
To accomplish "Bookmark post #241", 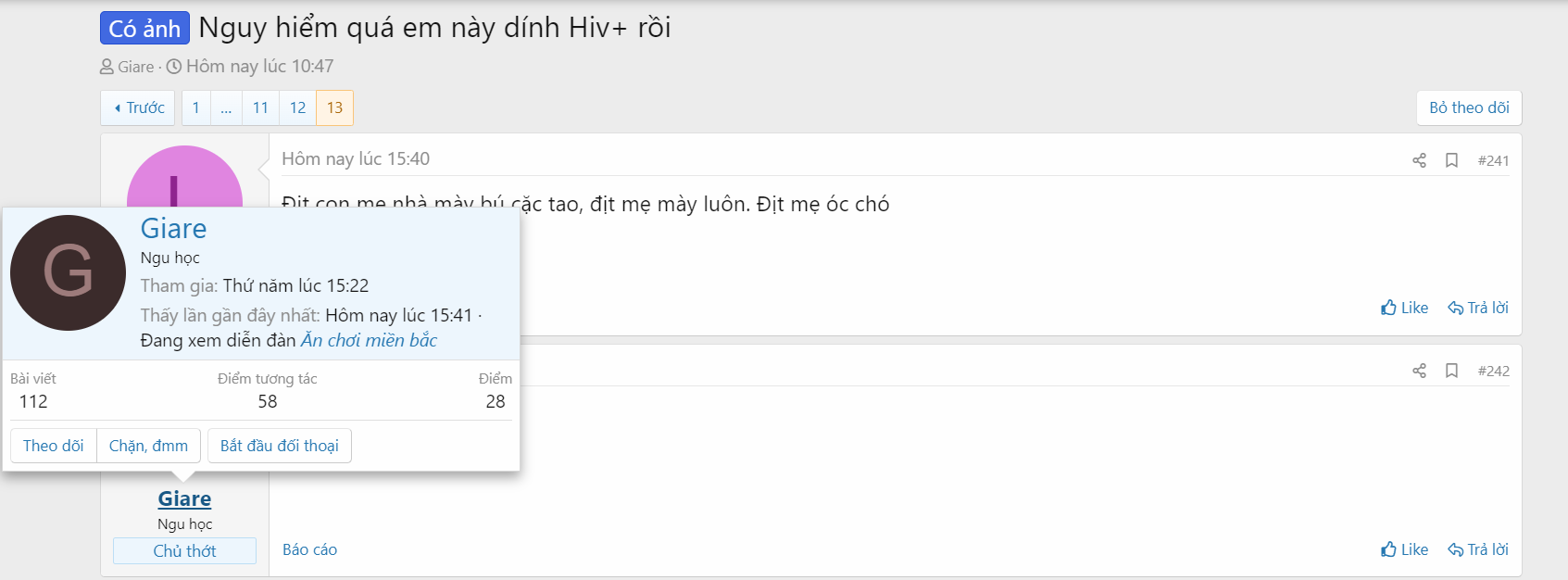I will click(x=1451, y=160).
